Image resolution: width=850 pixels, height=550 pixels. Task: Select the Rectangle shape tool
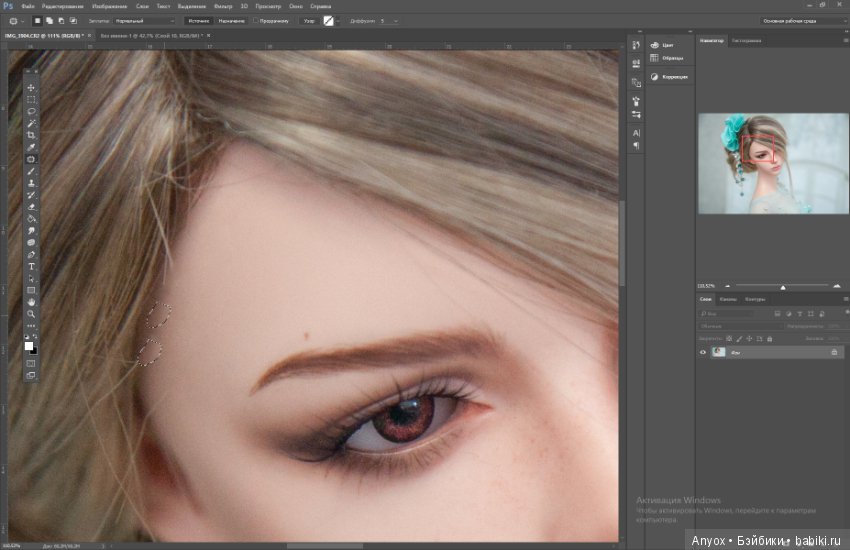pyautogui.click(x=31, y=290)
